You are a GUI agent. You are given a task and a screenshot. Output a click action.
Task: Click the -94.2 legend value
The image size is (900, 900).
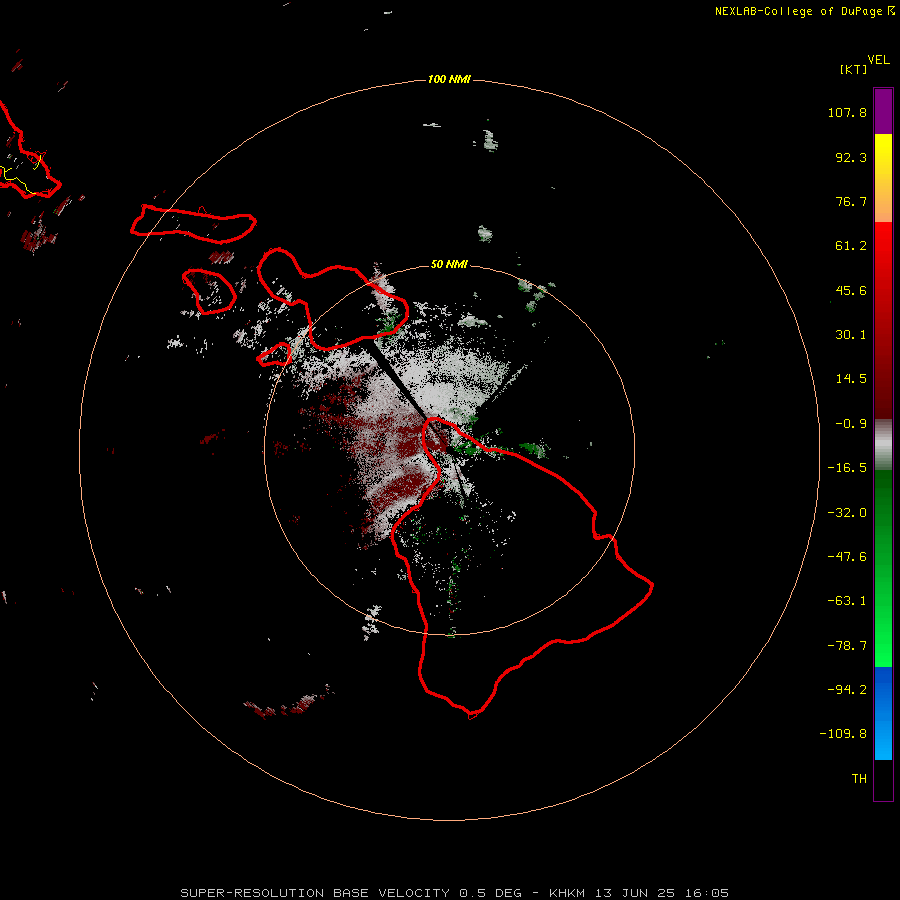coord(847,690)
